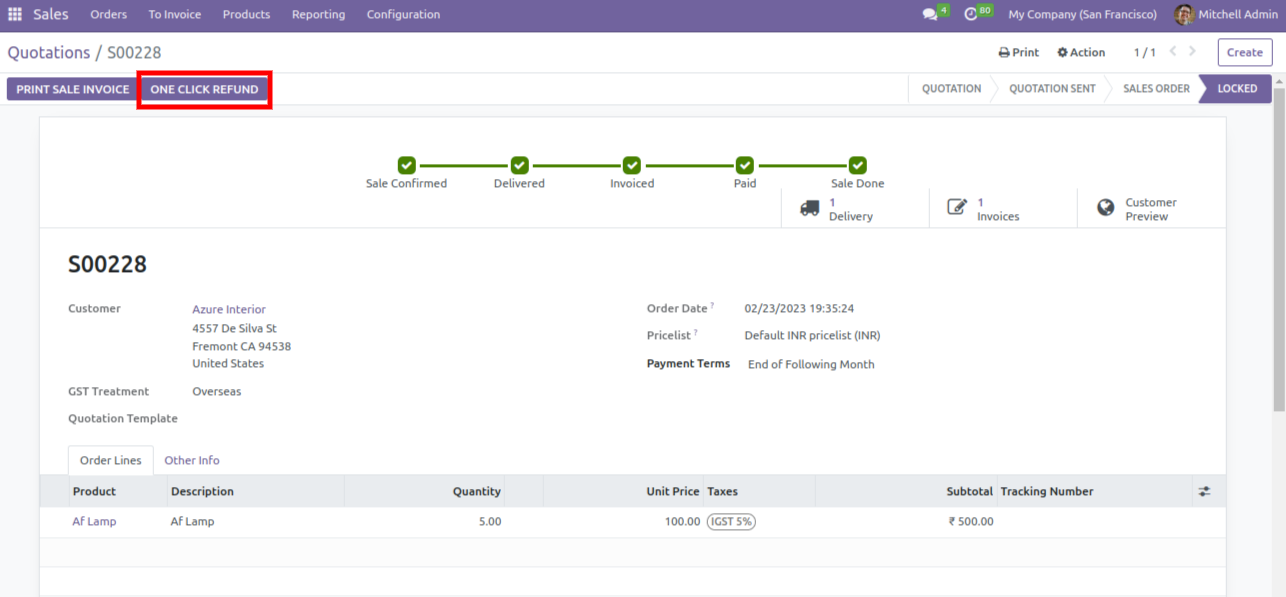Open the chat messages icon
This screenshot has width=1286, height=597.
(930, 15)
